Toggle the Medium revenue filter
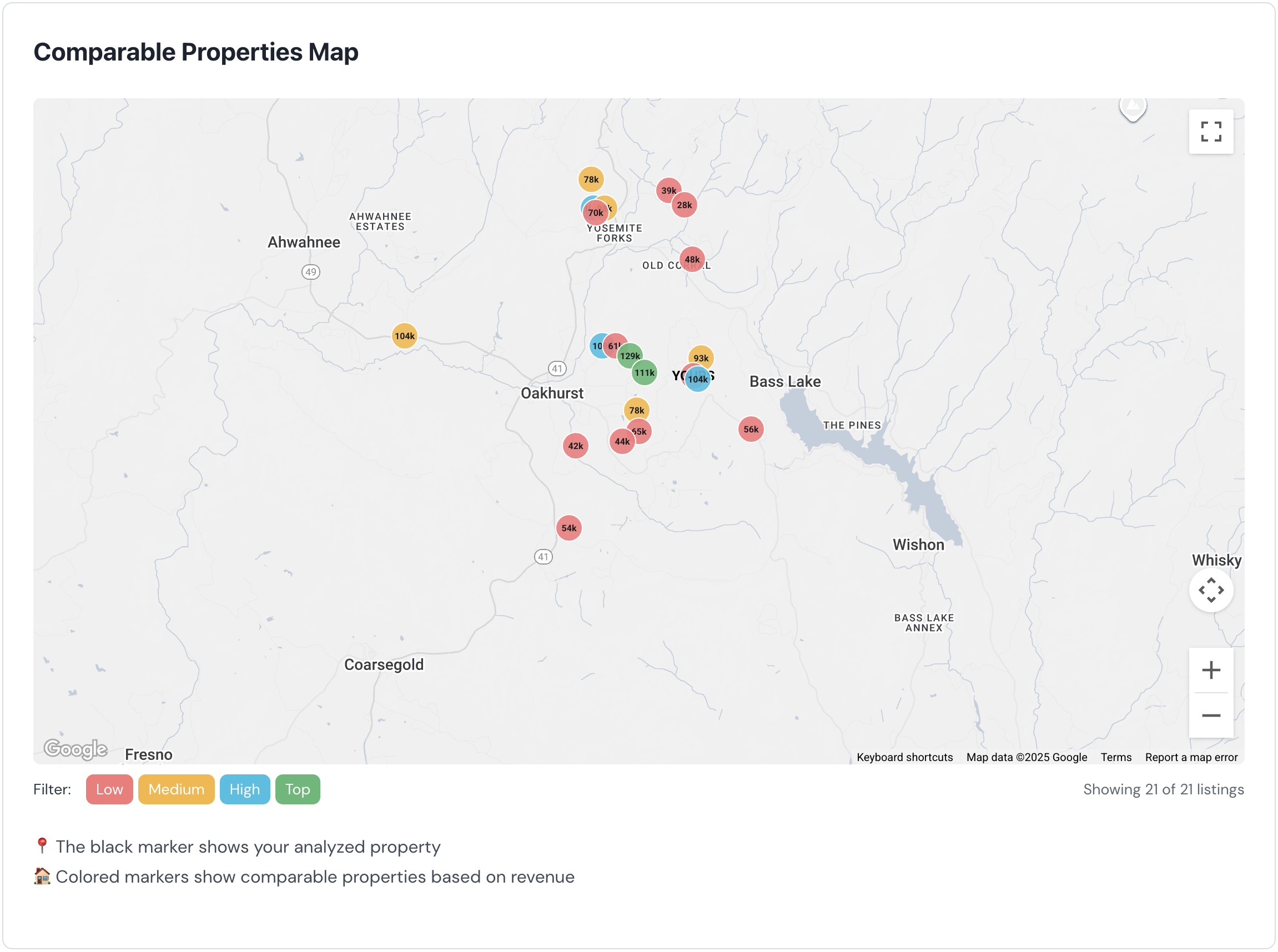Screen dimensions: 1278x952 [176, 789]
